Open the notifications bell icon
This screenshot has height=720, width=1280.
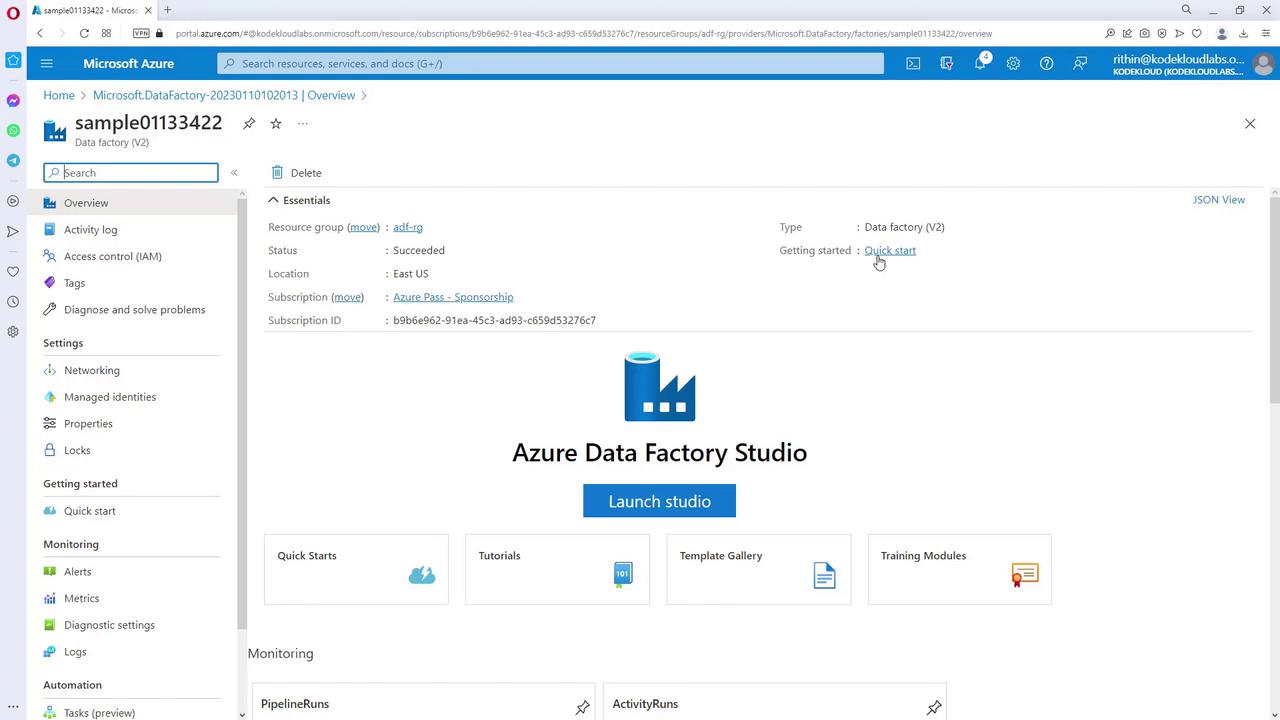pyautogui.click(x=980, y=63)
